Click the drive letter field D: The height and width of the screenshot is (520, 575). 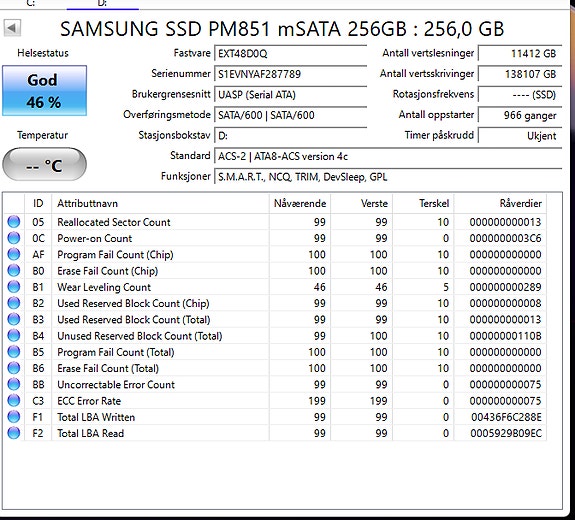point(290,136)
